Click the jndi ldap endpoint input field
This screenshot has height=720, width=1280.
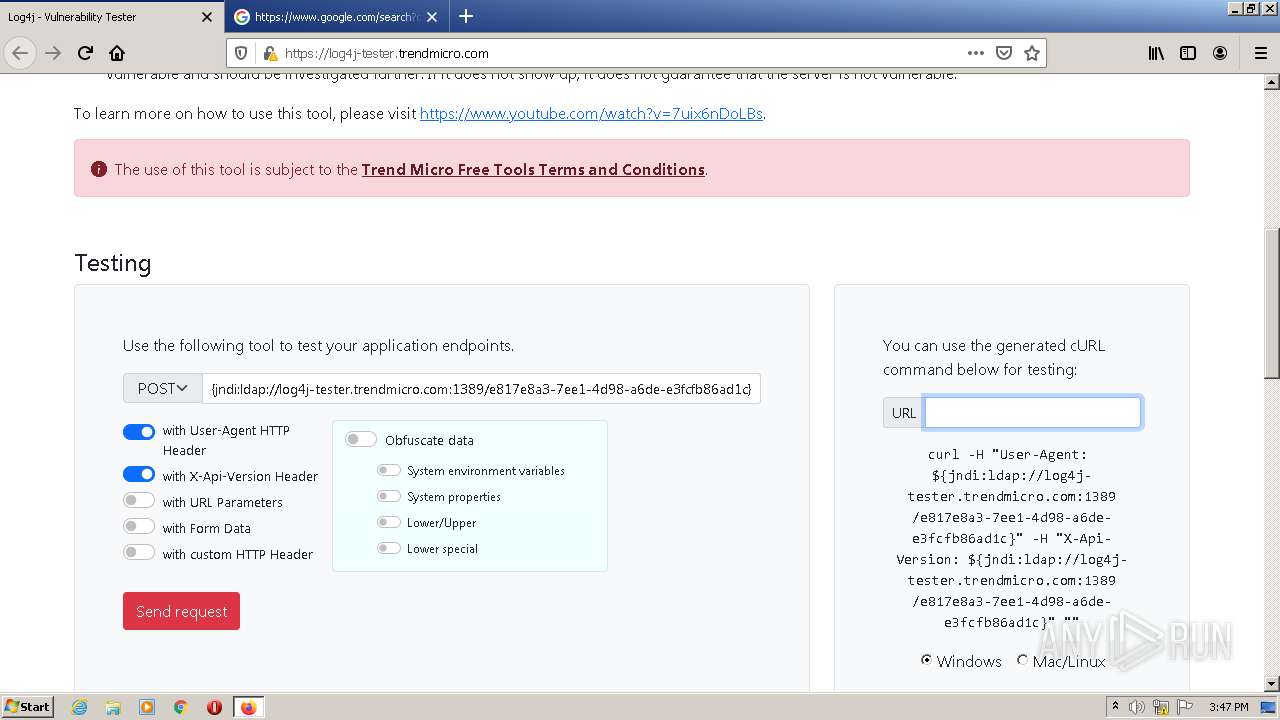(481, 388)
